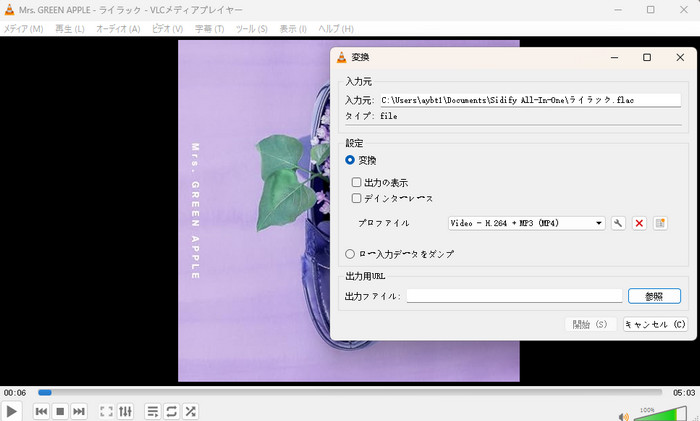Click the キャンセル (C) button
The image size is (700, 421).
pos(655,324)
